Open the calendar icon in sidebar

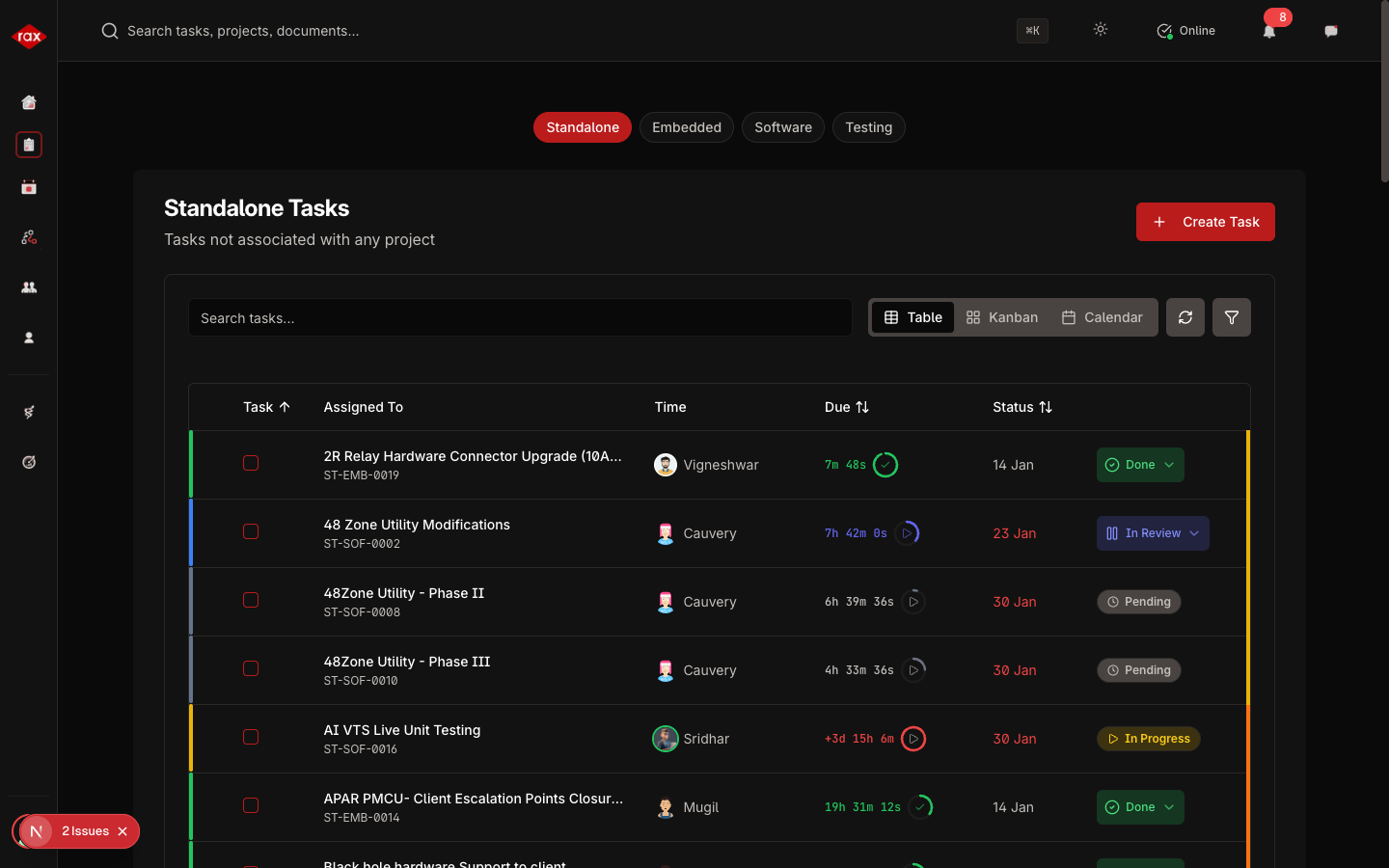[29, 187]
